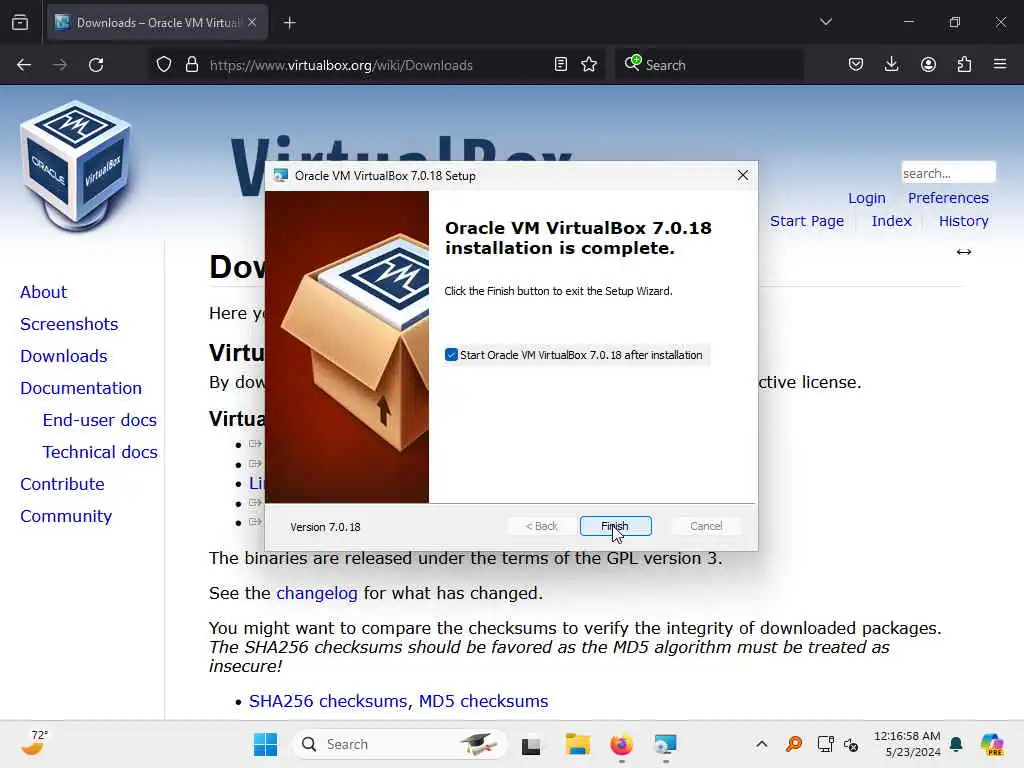Click the Firefox Search box

click(709, 65)
